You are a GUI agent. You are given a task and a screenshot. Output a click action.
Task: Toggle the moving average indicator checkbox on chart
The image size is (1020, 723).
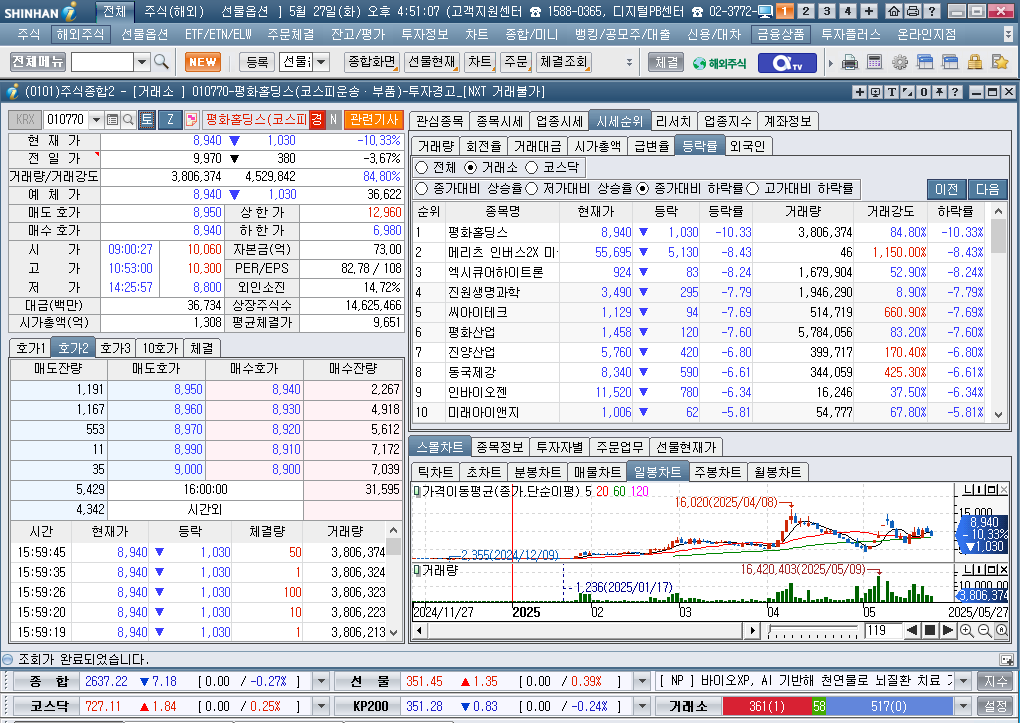click(x=417, y=491)
